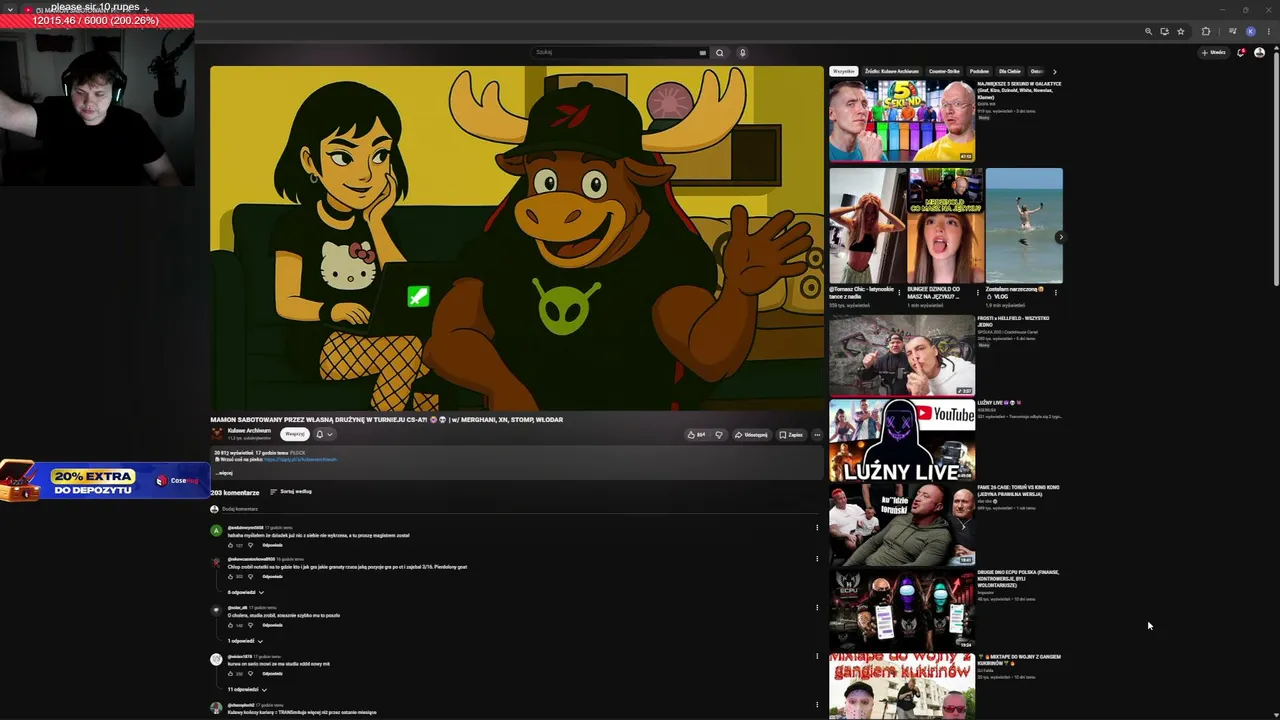This screenshot has height=720, width=1280.
Task: Click the browser zoom magnifier icon
Action: click(1148, 31)
